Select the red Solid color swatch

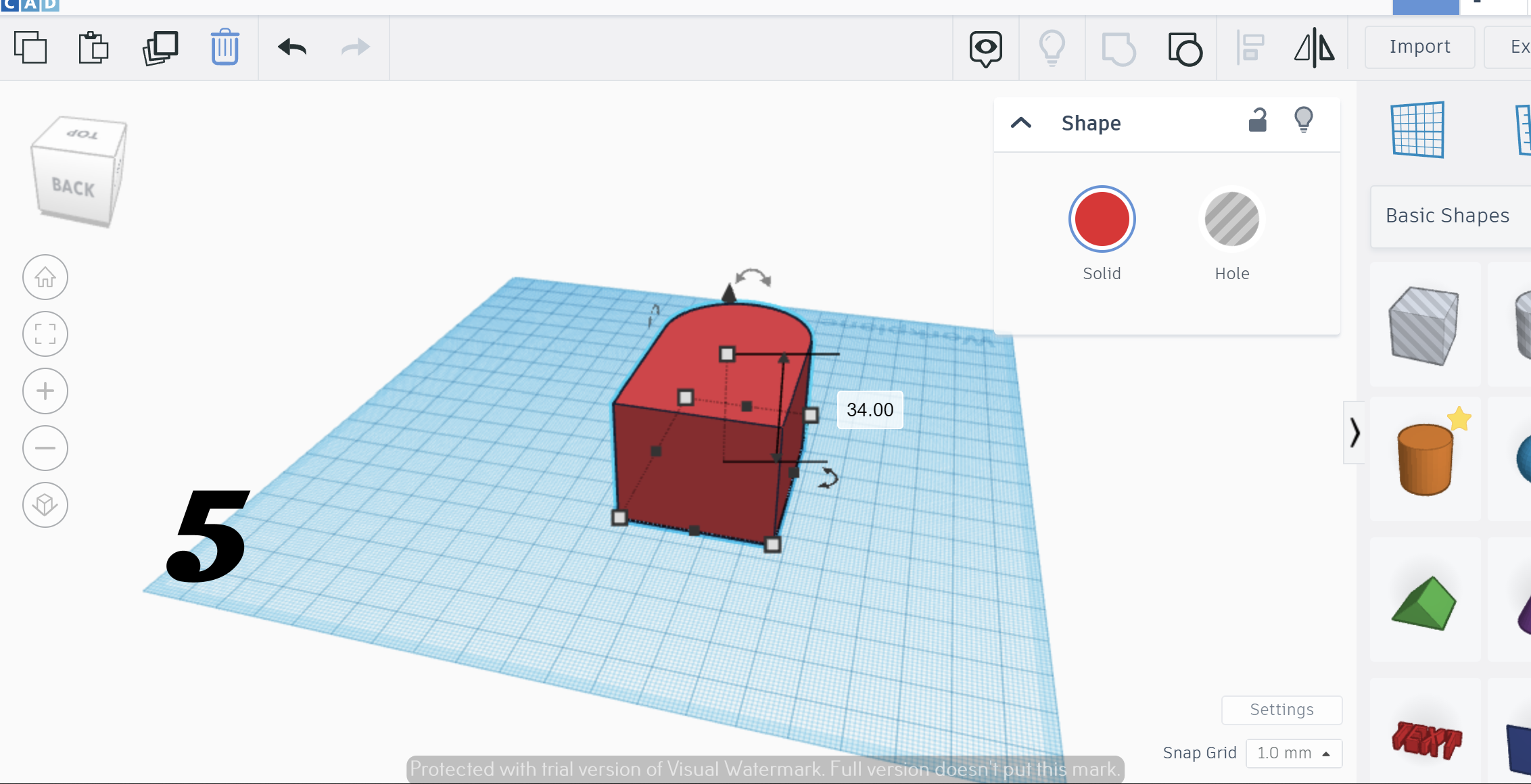tap(1101, 219)
